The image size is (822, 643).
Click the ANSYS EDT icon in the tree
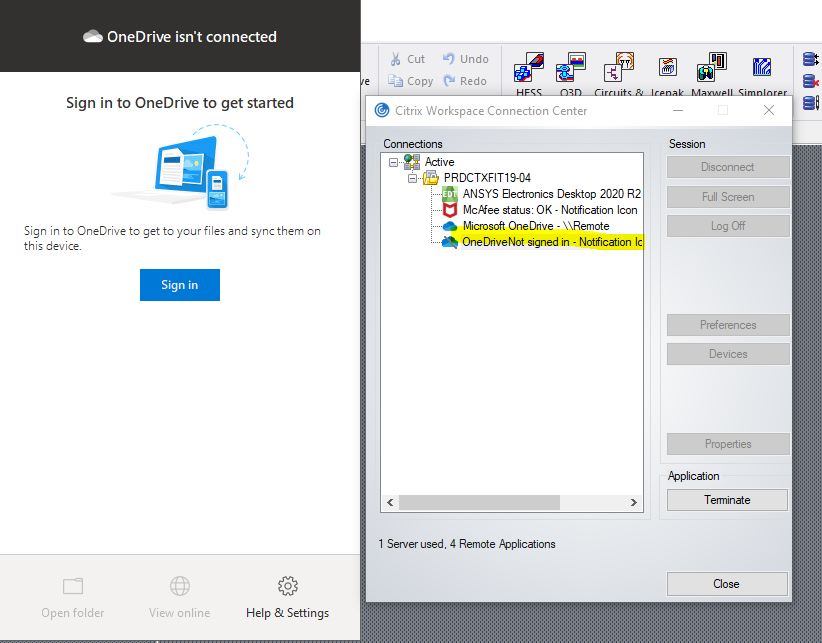[x=450, y=194]
